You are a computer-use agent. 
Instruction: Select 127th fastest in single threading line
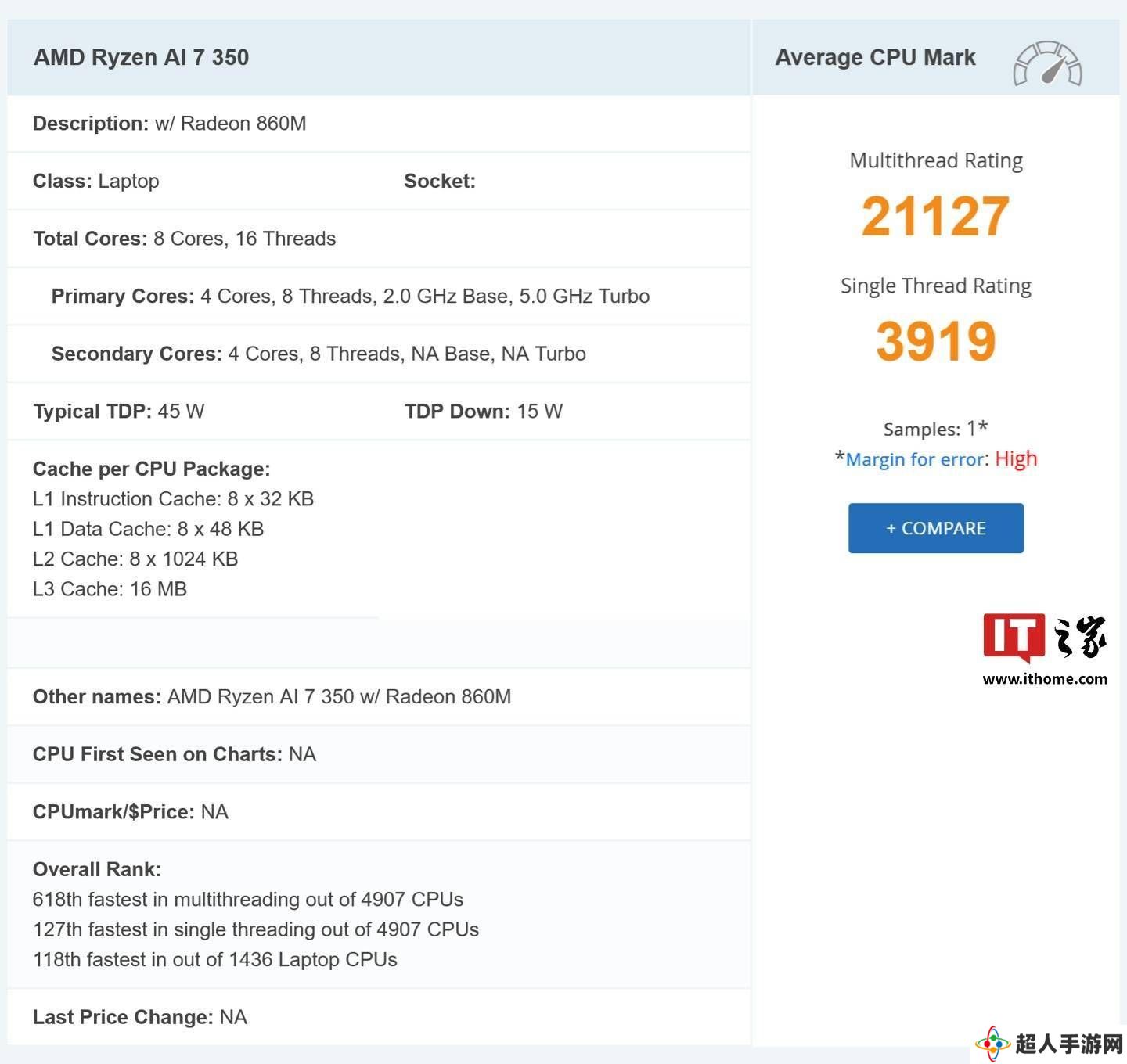point(256,929)
